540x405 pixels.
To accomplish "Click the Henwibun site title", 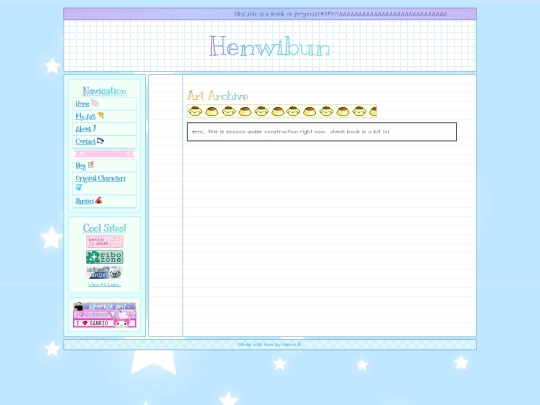I will point(270,46).
